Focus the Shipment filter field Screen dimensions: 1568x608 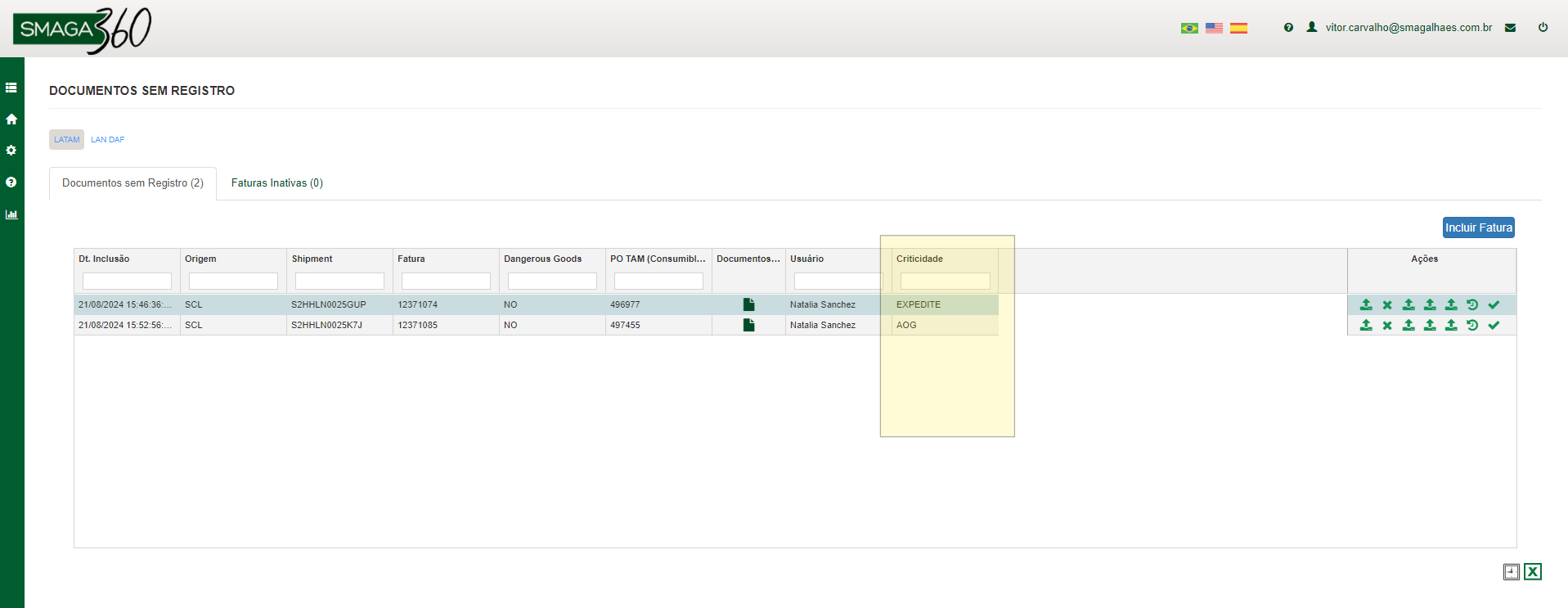(x=339, y=281)
